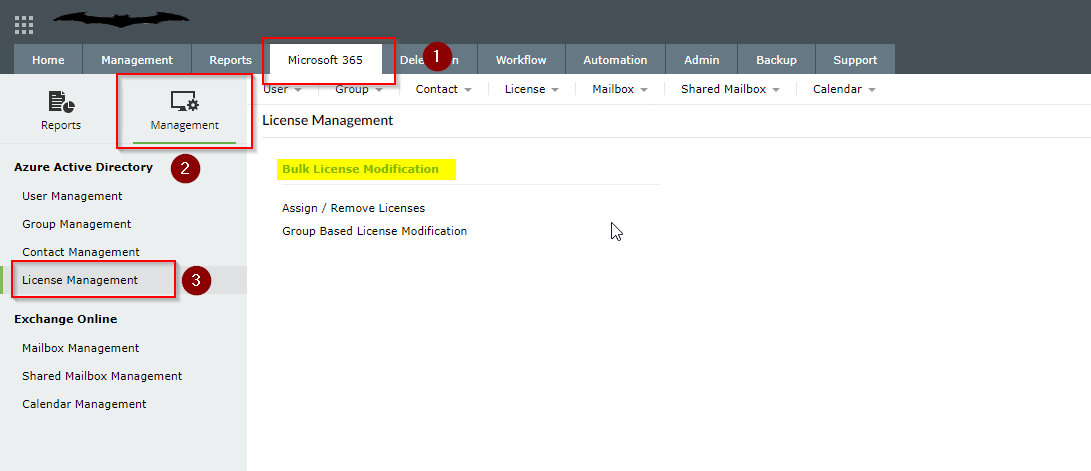
Task: Switch to the Microsoft 365 tab
Action: (325, 60)
